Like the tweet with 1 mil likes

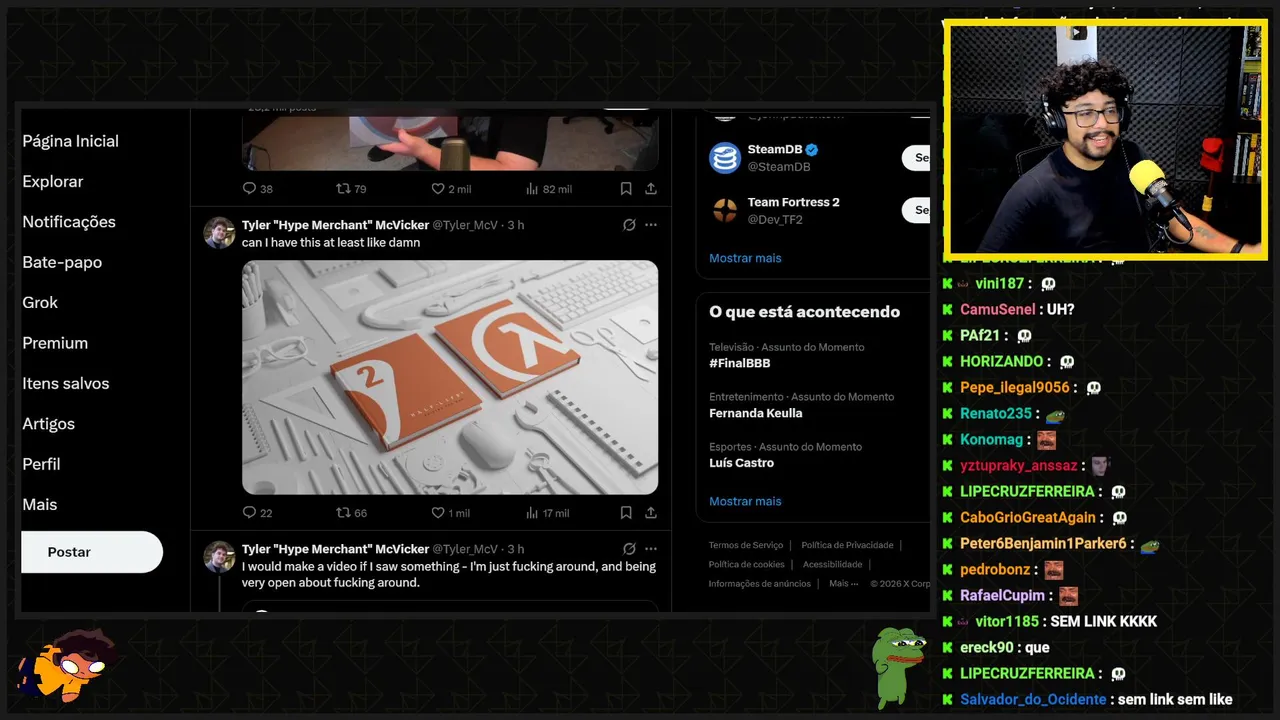437,512
